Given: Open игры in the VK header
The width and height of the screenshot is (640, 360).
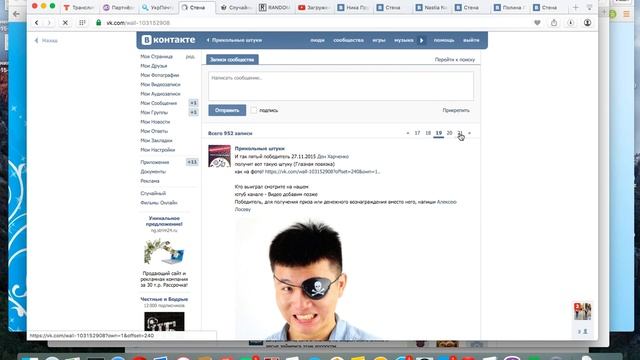Looking at the screenshot, I should click(379, 40).
